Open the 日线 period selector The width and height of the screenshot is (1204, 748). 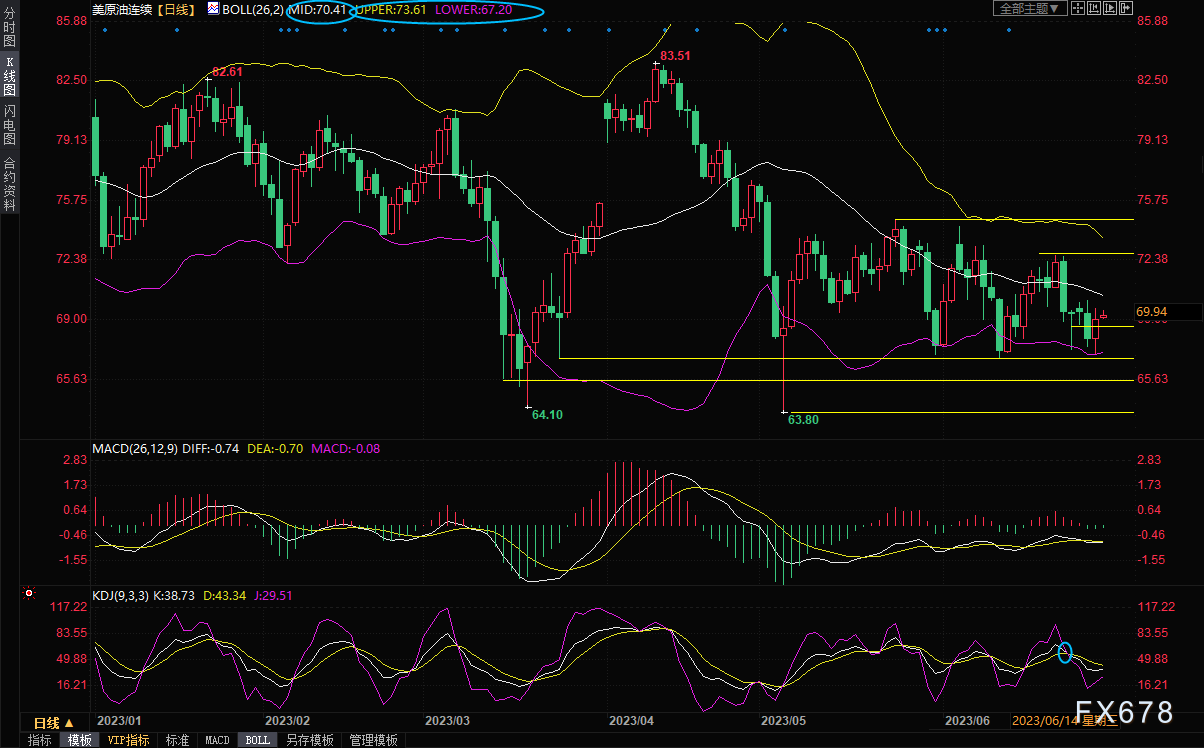point(55,722)
